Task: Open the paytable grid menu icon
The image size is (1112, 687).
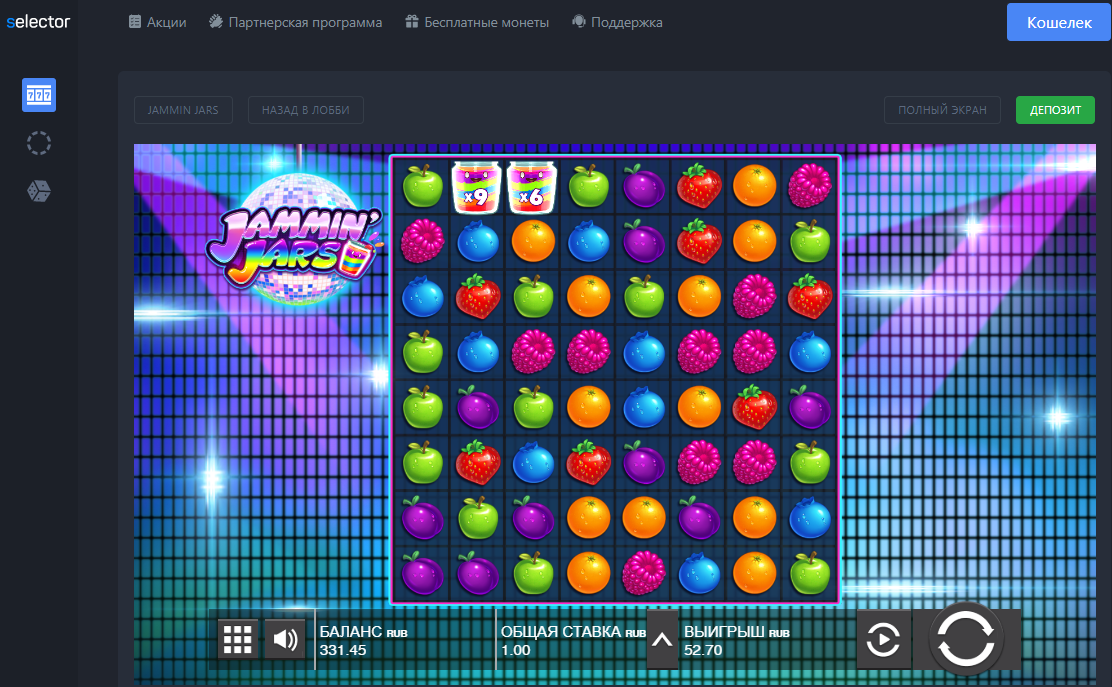Action: [x=237, y=638]
